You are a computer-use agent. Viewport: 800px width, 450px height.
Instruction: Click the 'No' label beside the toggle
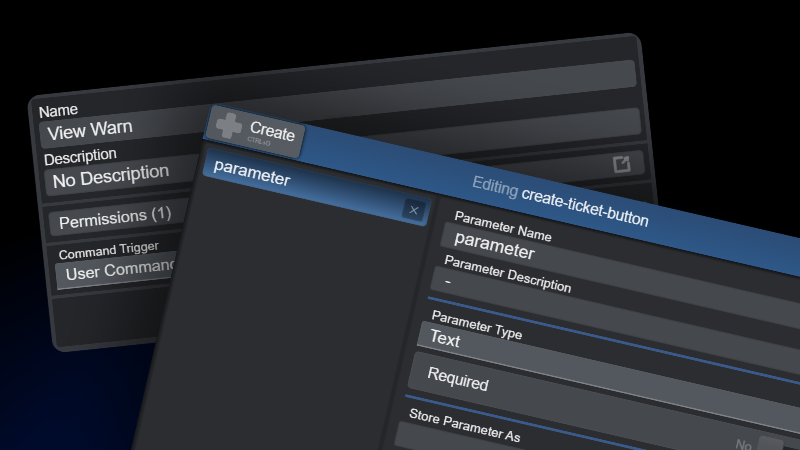(743, 445)
